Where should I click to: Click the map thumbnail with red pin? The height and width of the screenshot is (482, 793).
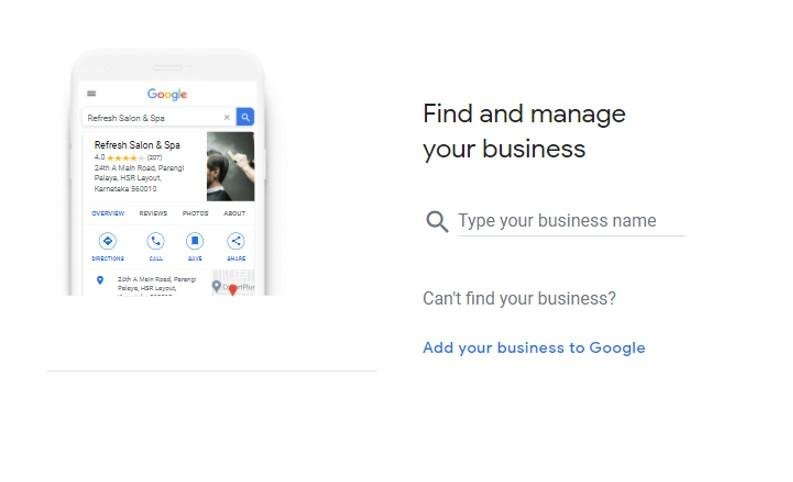tap(233, 283)
